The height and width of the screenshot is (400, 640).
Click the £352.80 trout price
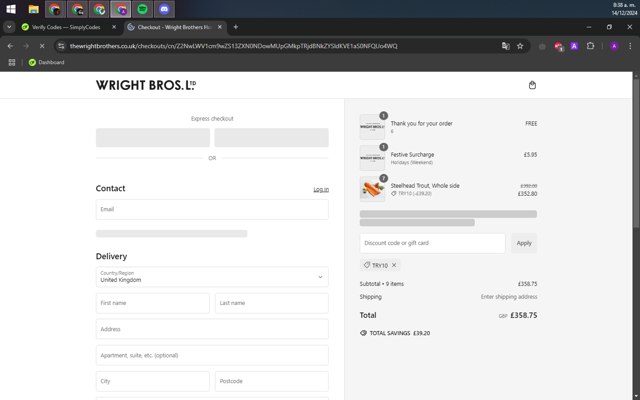point(527,194)
